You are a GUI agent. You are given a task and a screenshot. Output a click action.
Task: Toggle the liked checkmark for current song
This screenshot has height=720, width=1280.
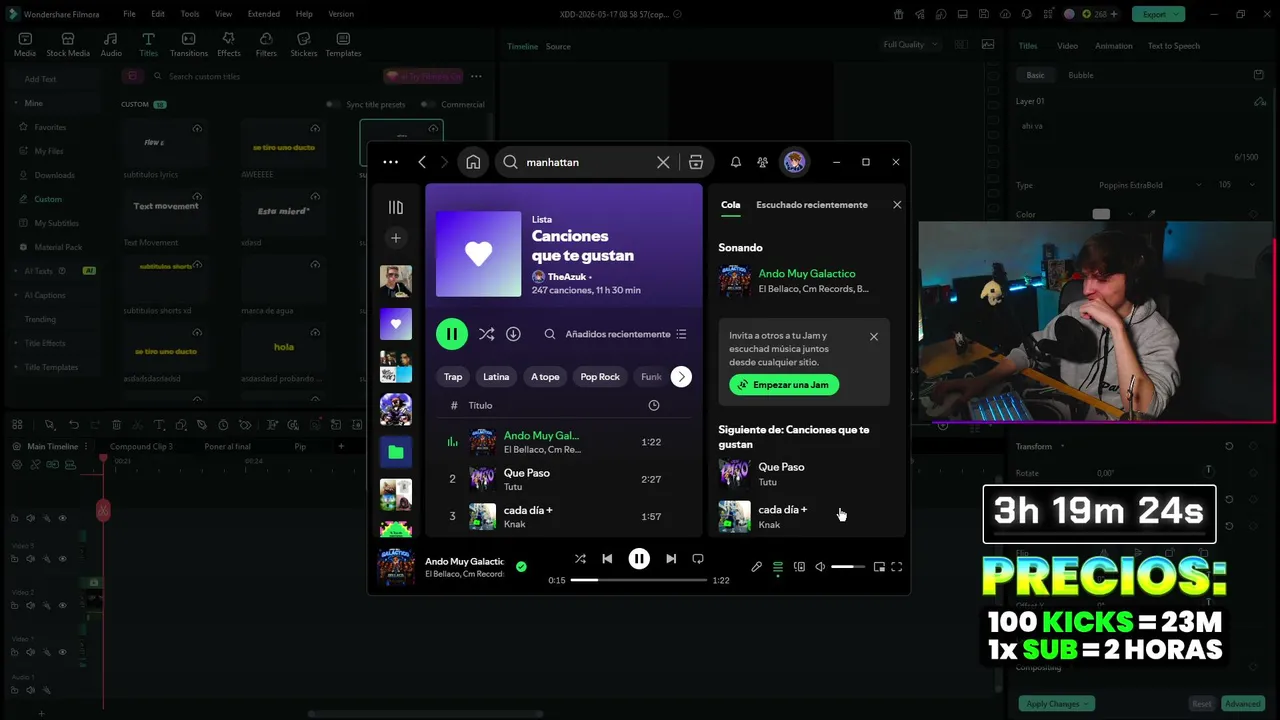(x=521, y=567)
